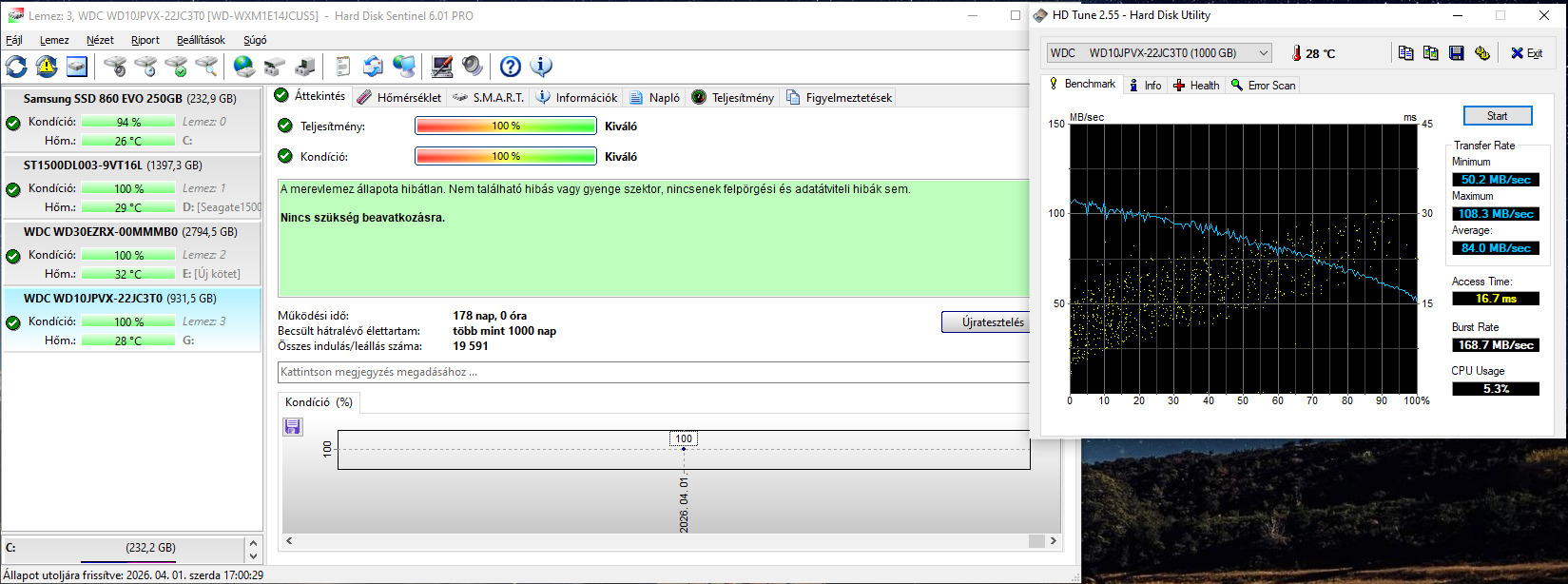1568x584 pixels.
Task: Click the refresh S.M.A.R.T. data toolbar icon
Action: click(17, 66)
